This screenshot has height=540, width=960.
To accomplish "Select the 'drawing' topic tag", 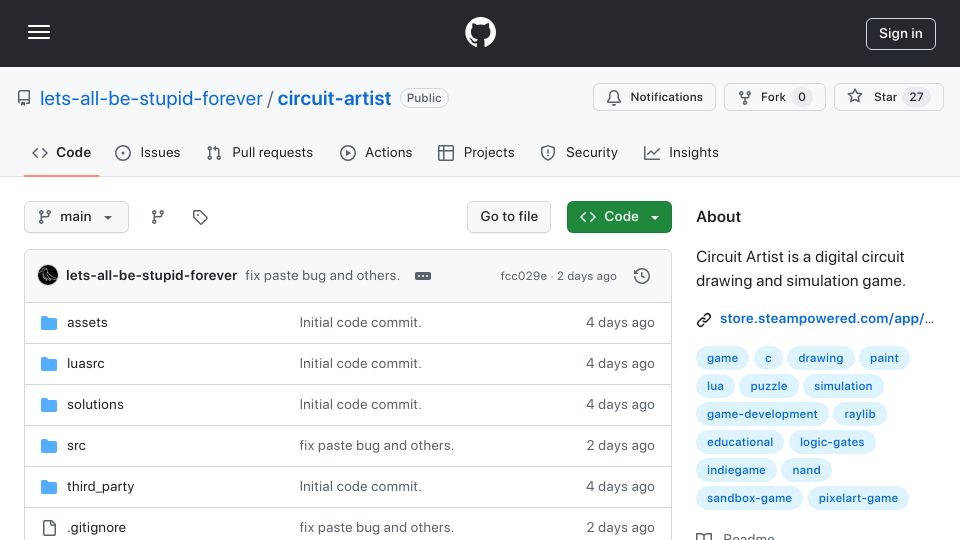I will (x=820, y=358).
